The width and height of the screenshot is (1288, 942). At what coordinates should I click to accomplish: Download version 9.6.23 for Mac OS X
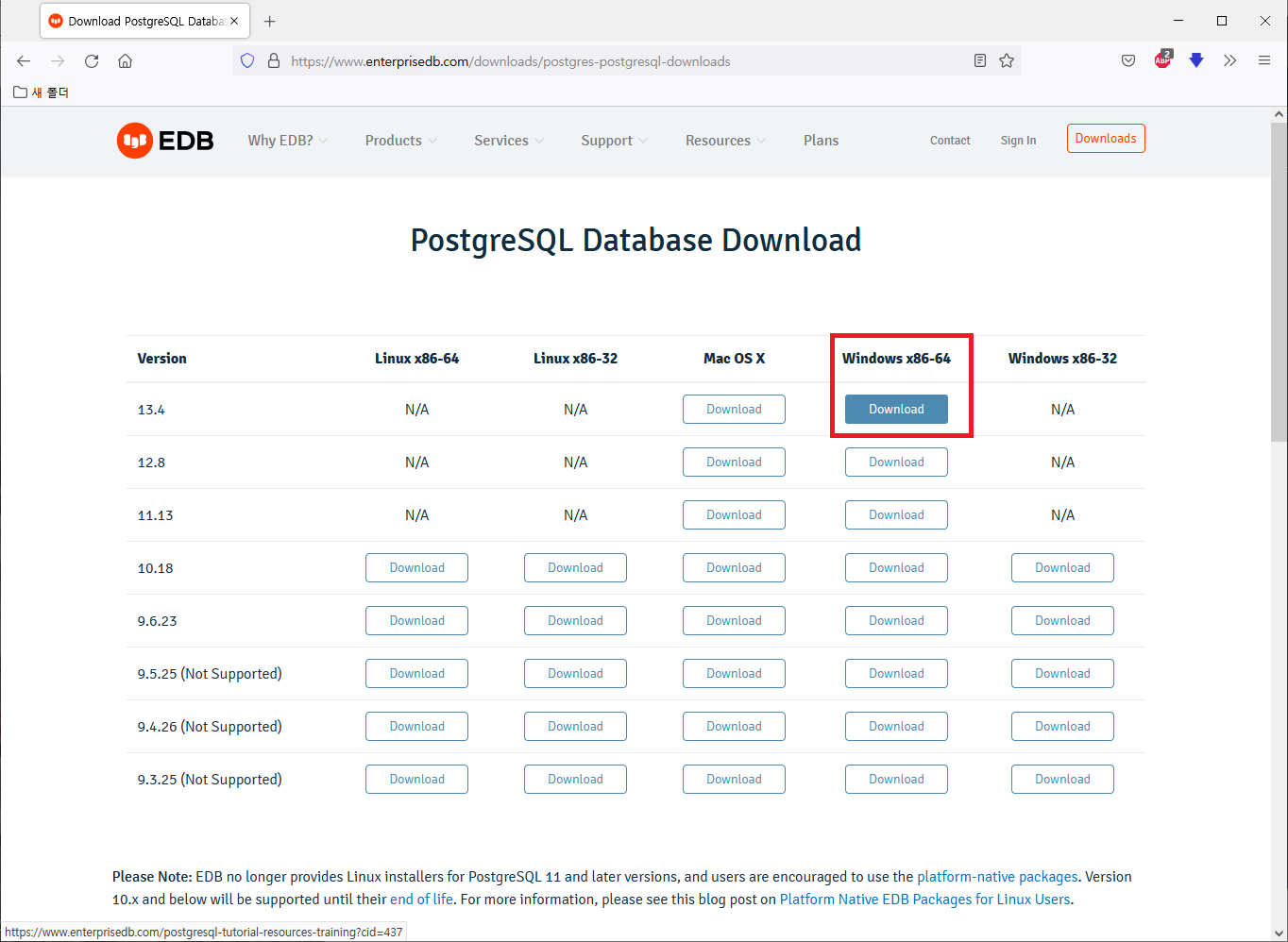[734, 621]
